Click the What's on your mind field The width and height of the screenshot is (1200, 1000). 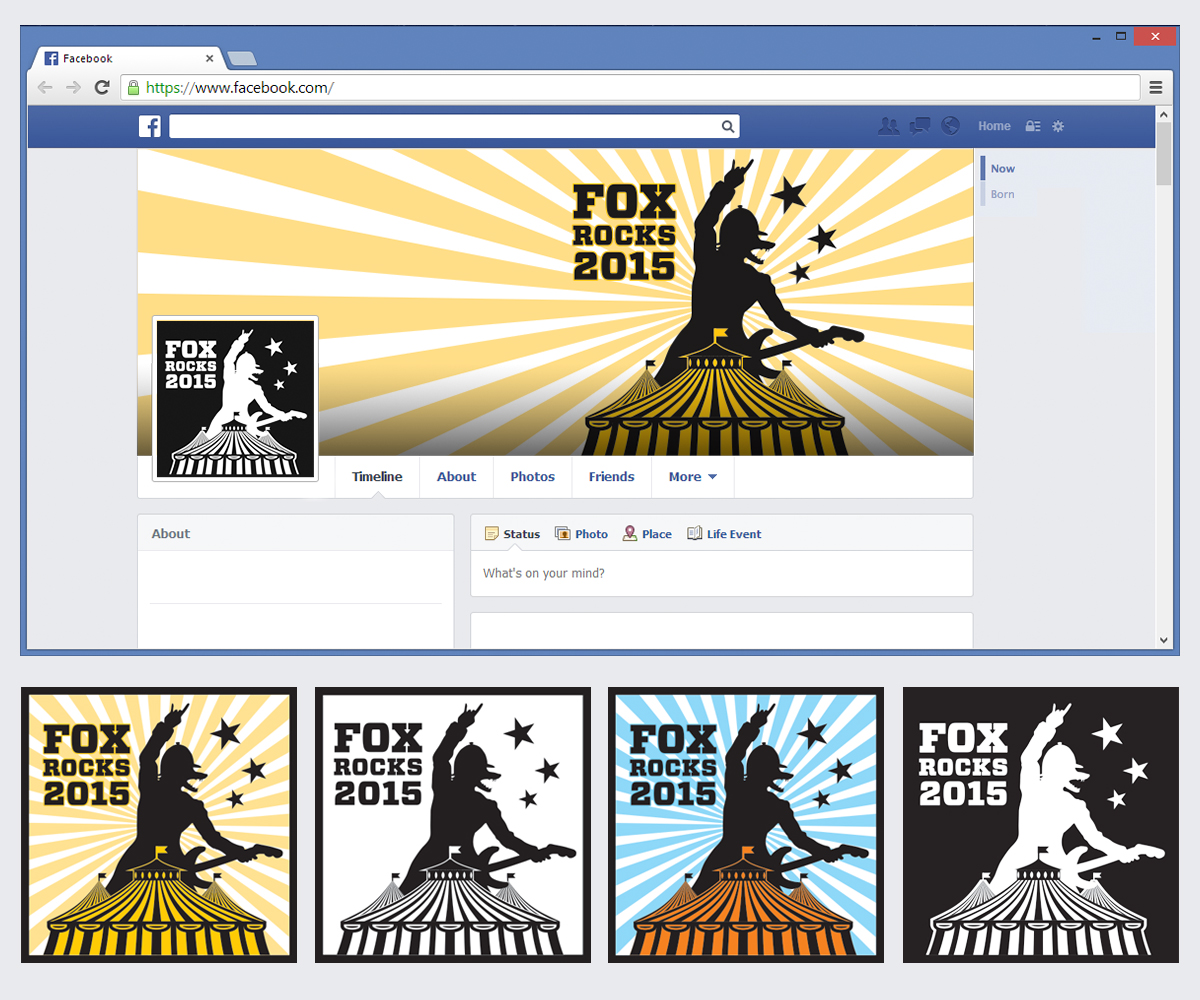point(721,574)
